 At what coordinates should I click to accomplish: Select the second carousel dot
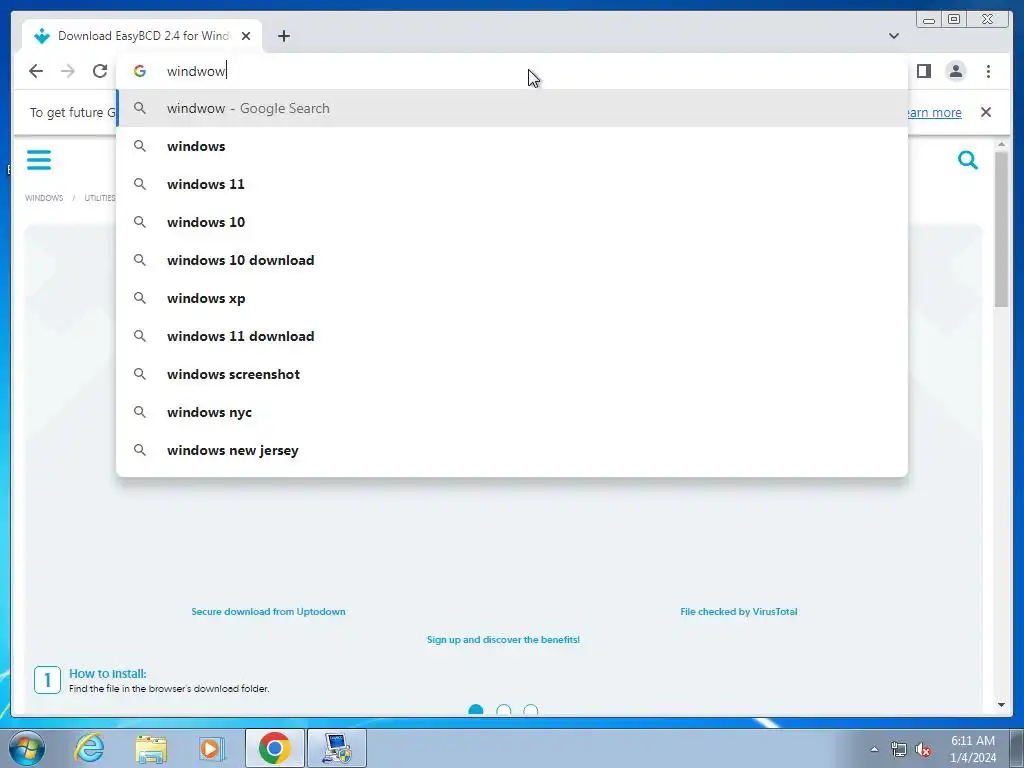pyautogui.click(x=504, y=711)
